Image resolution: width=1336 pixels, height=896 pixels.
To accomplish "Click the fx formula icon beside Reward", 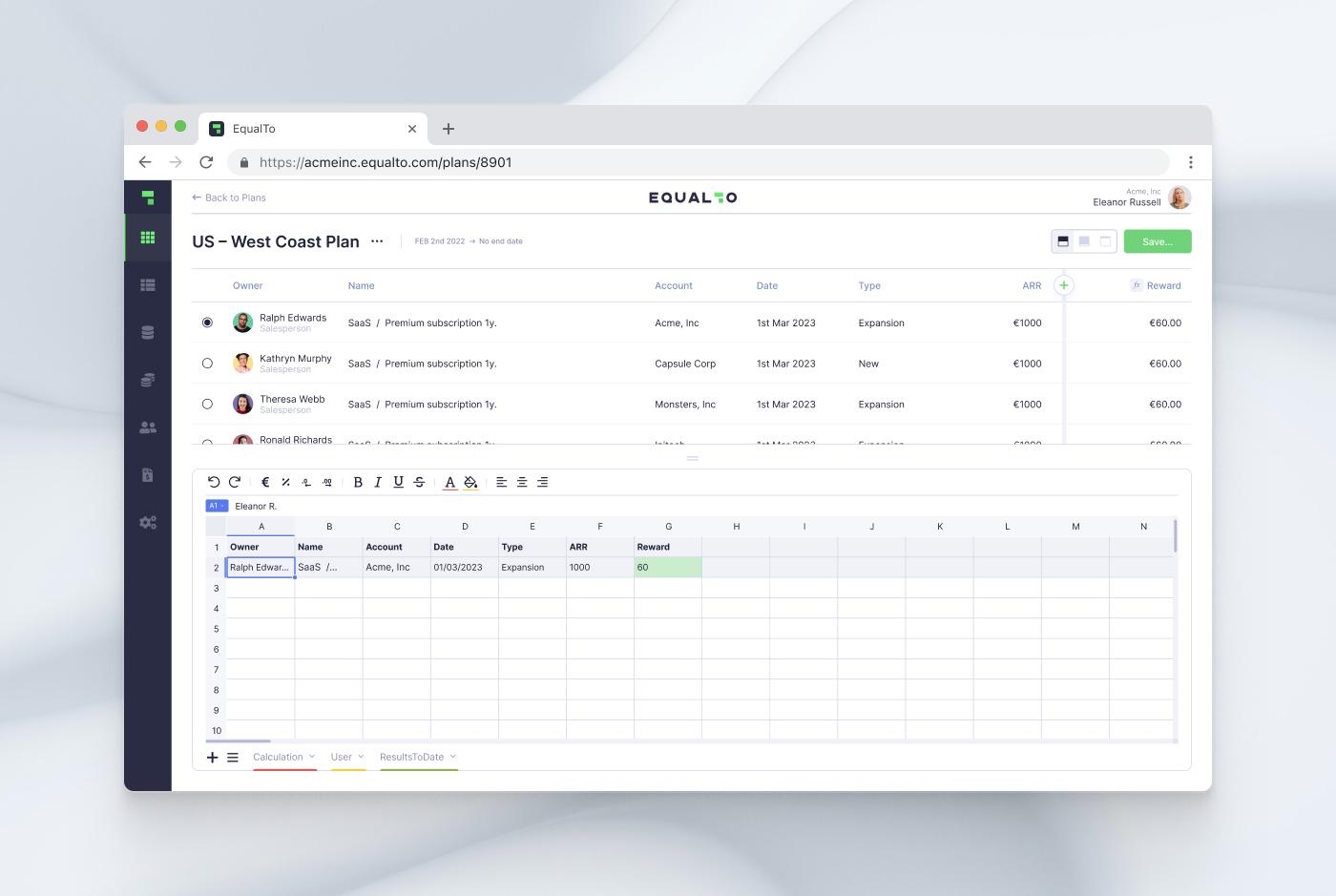I will [1137, 285].
